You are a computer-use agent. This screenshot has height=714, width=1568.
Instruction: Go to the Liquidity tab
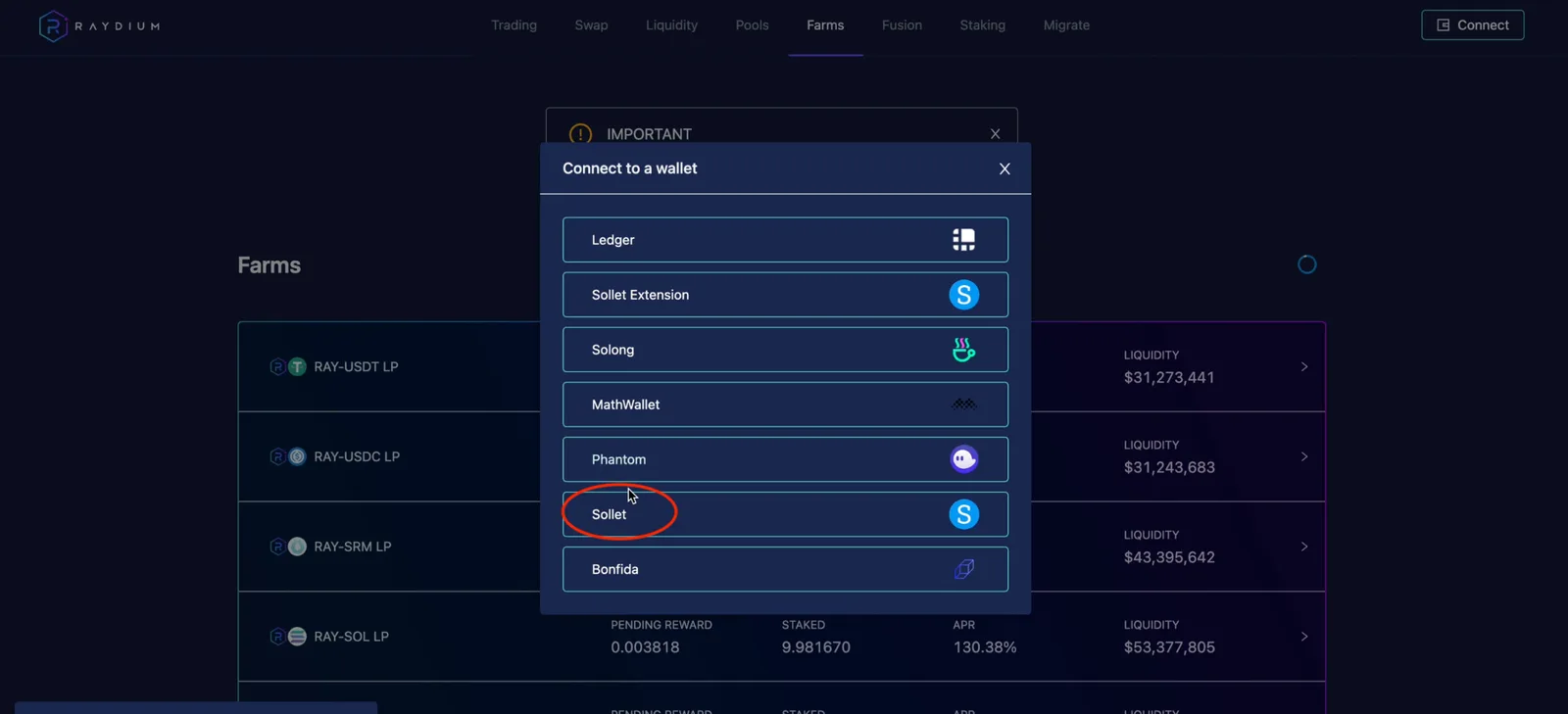(671, 25)
